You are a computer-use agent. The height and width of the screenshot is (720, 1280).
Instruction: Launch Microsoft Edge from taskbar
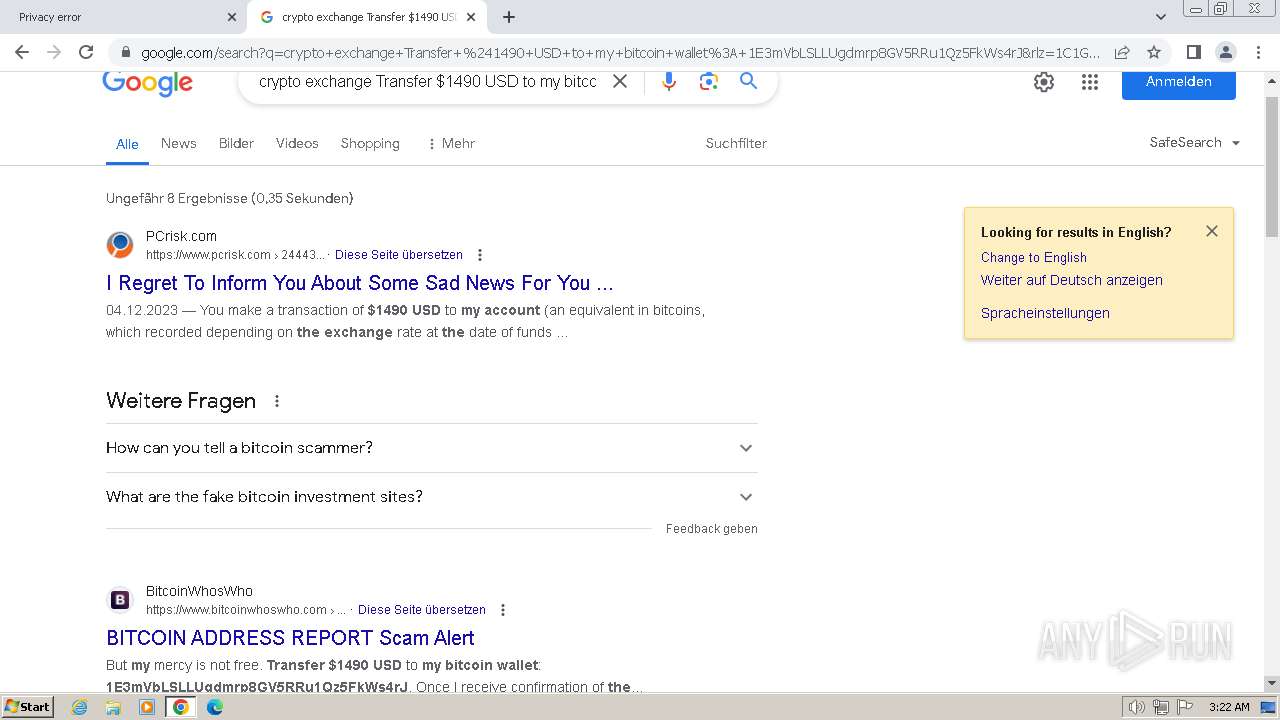click(x=214, y=707)
